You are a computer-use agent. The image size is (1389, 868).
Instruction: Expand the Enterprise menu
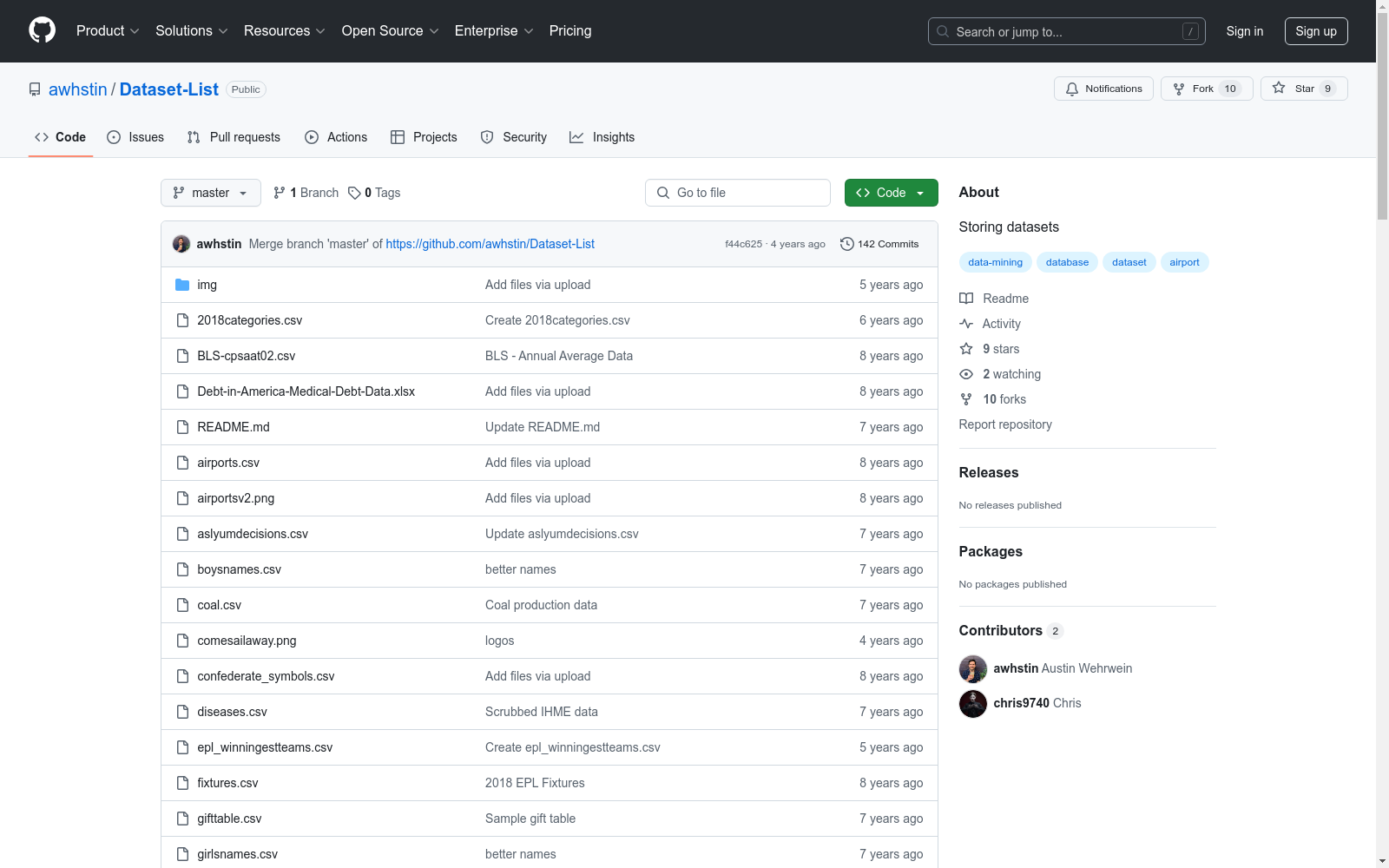click(494, 30)
